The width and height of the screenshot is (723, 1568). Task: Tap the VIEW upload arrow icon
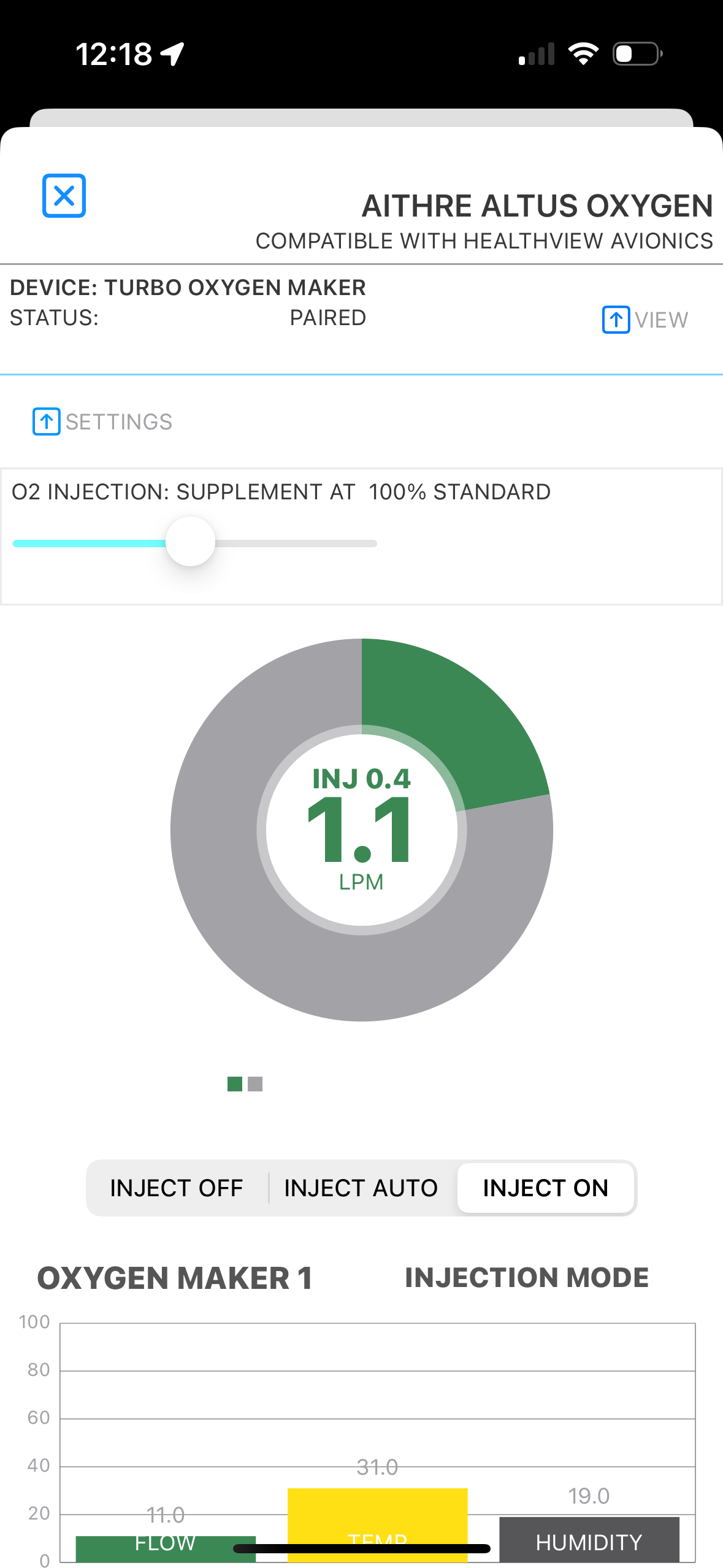pos(616,320)
